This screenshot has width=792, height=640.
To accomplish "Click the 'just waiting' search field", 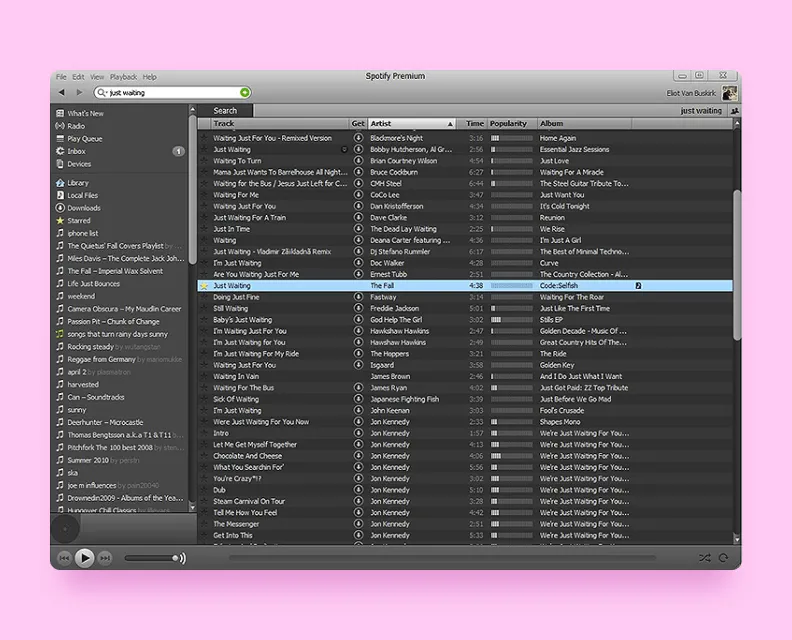I will pos(172,92).
